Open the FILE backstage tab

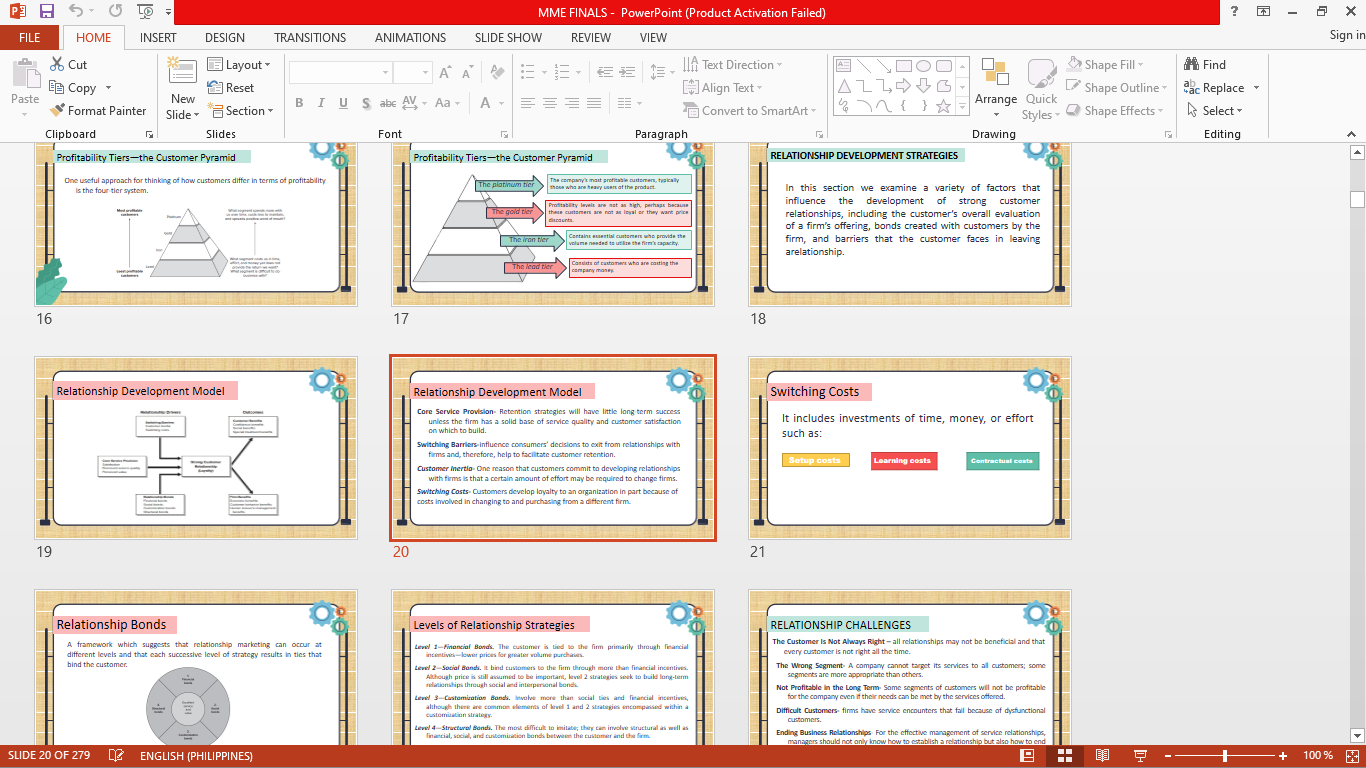coord(29,37)
